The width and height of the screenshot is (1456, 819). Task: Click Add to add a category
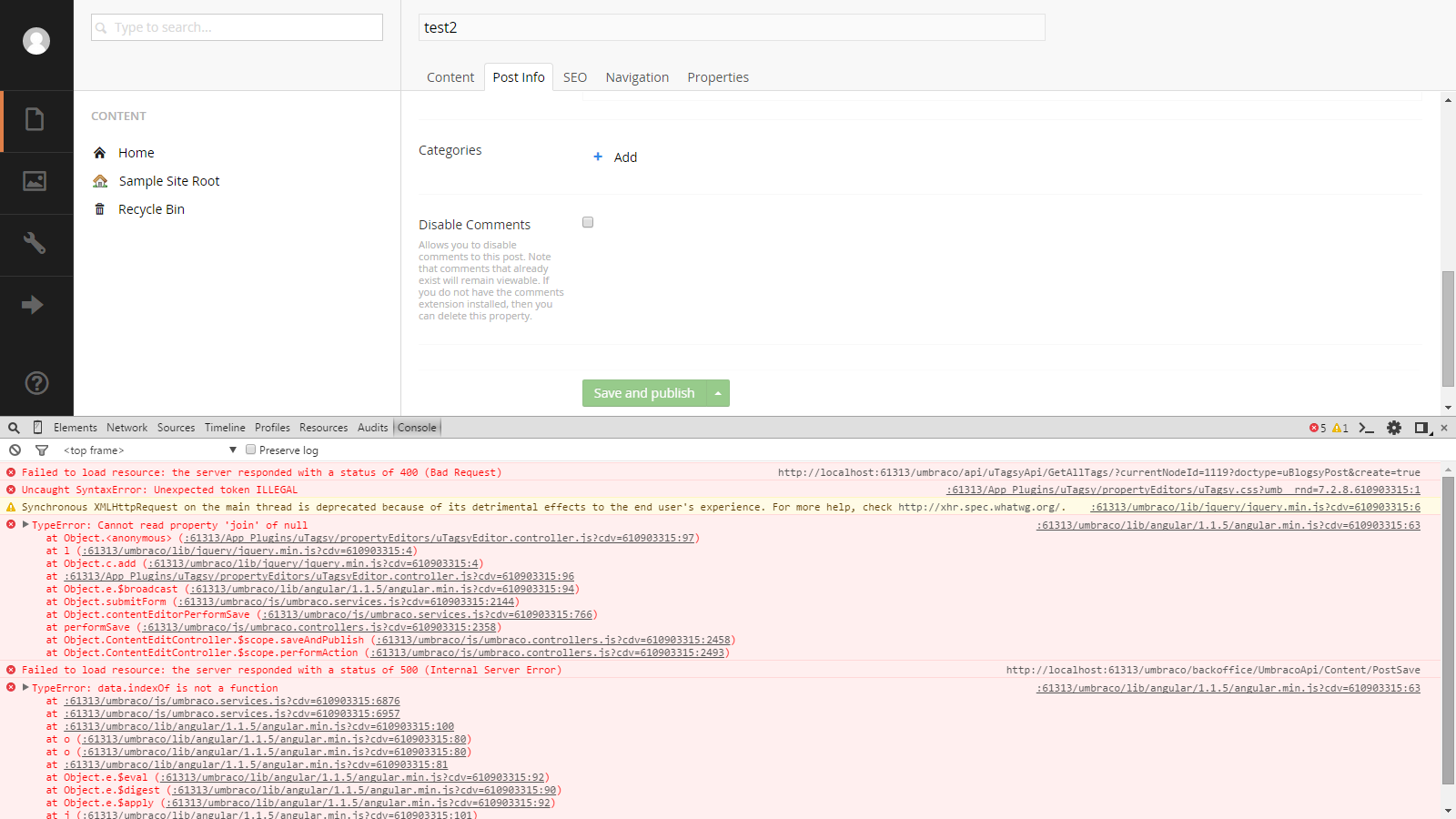625,157
